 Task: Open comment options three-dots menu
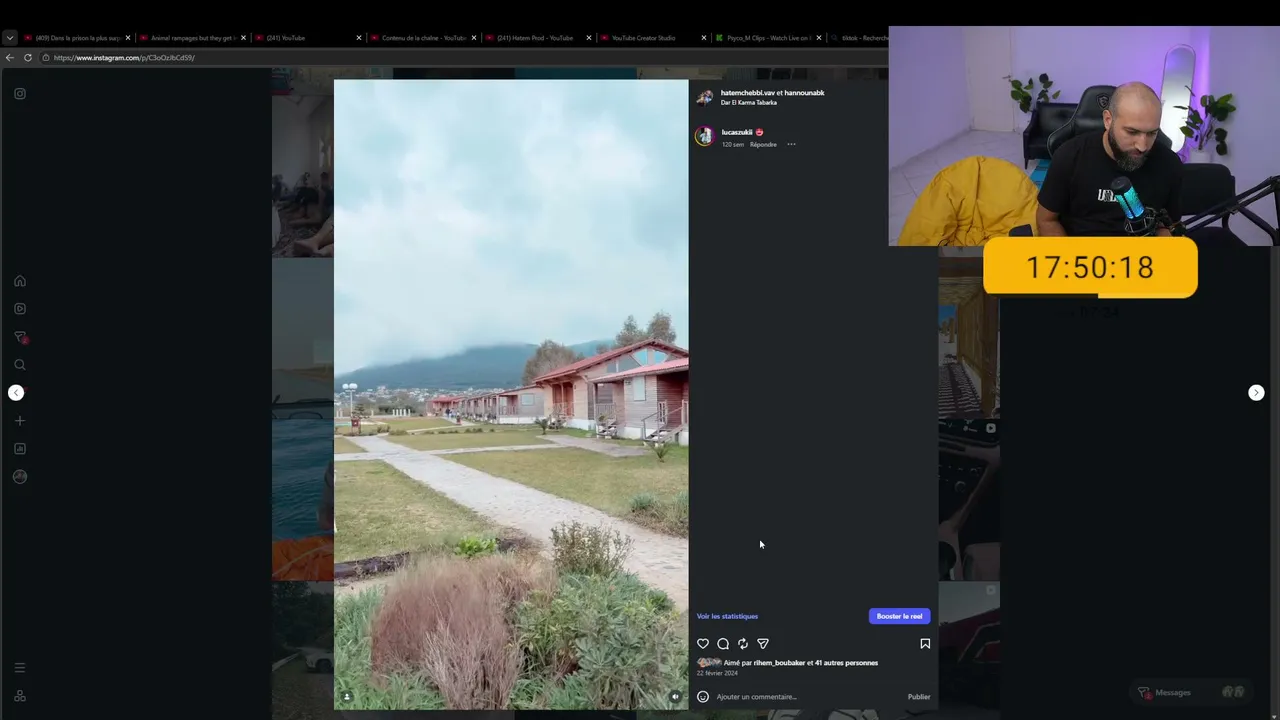(x=791, y=144)
